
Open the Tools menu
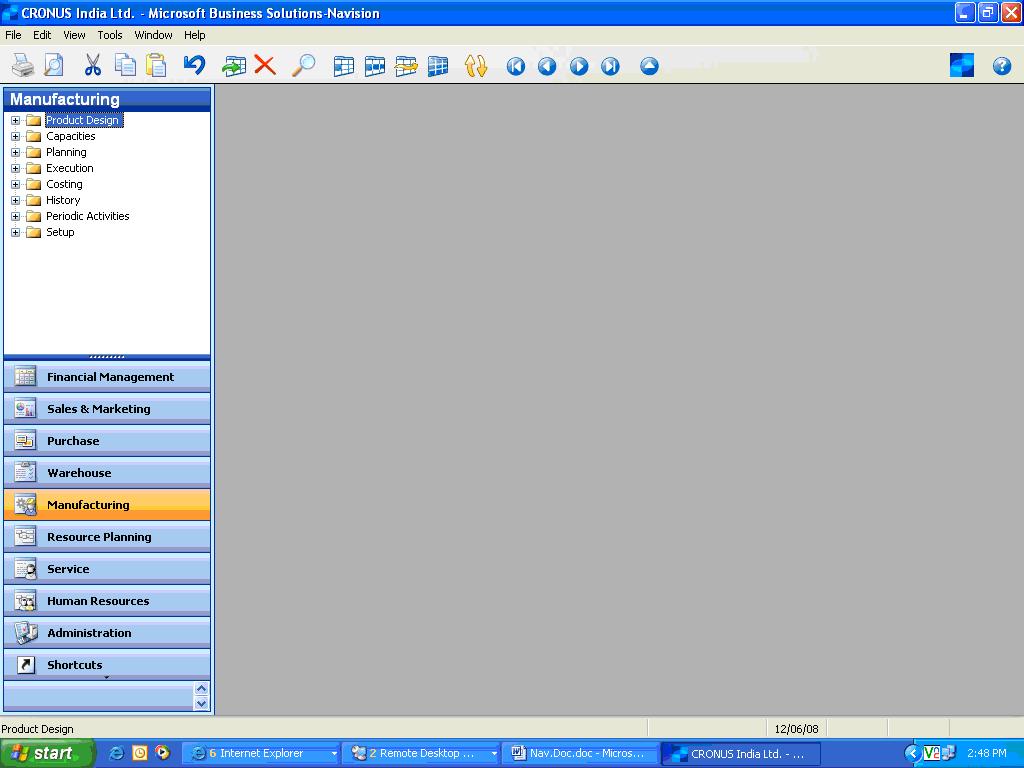click(x=110, y=35)
